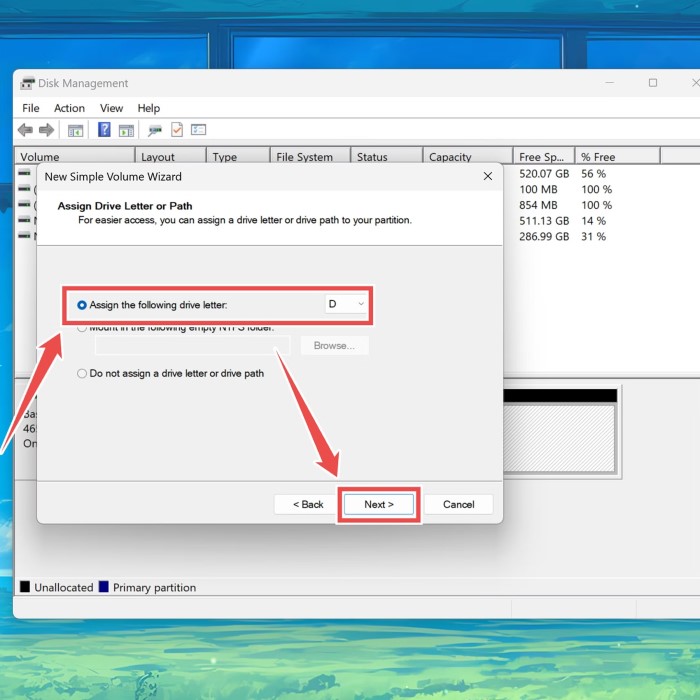
Task: Sort by the Volume column header
Action: (75, 157)
